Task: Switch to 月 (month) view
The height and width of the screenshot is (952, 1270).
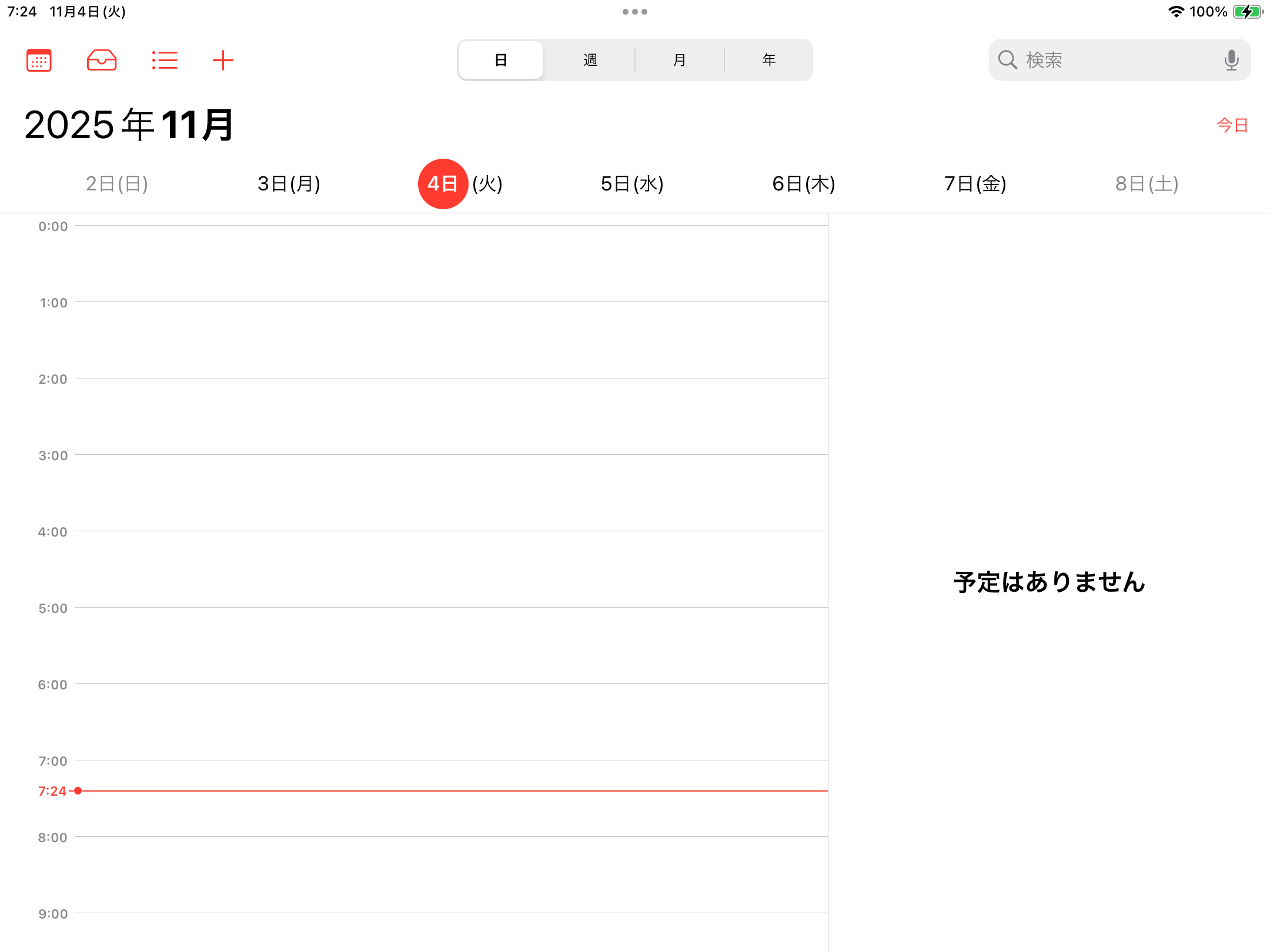Action: pyautogui.click(x=680, y=60)
